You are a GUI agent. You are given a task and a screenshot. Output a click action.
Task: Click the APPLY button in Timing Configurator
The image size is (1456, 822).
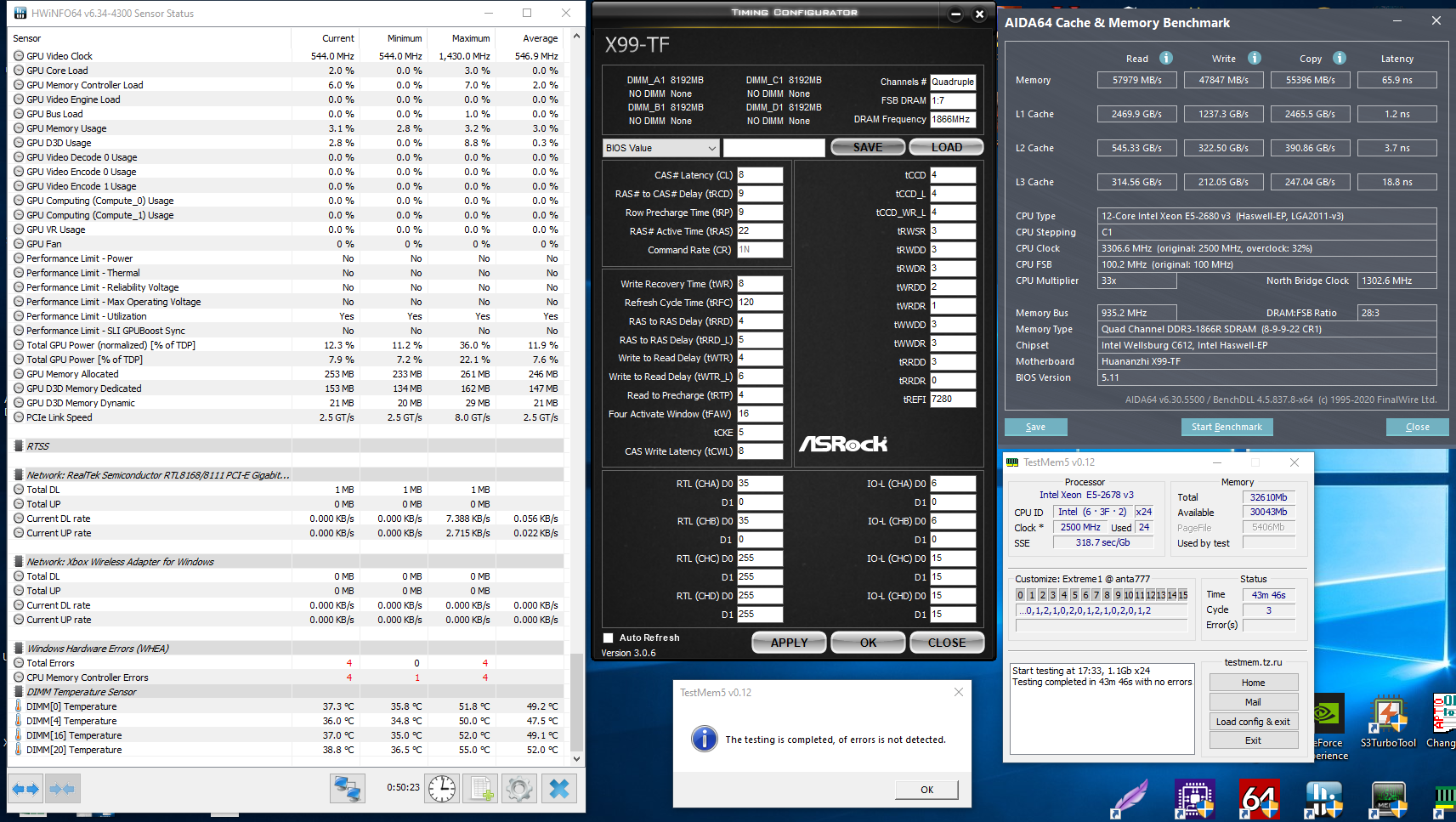[x=790, y=643]
